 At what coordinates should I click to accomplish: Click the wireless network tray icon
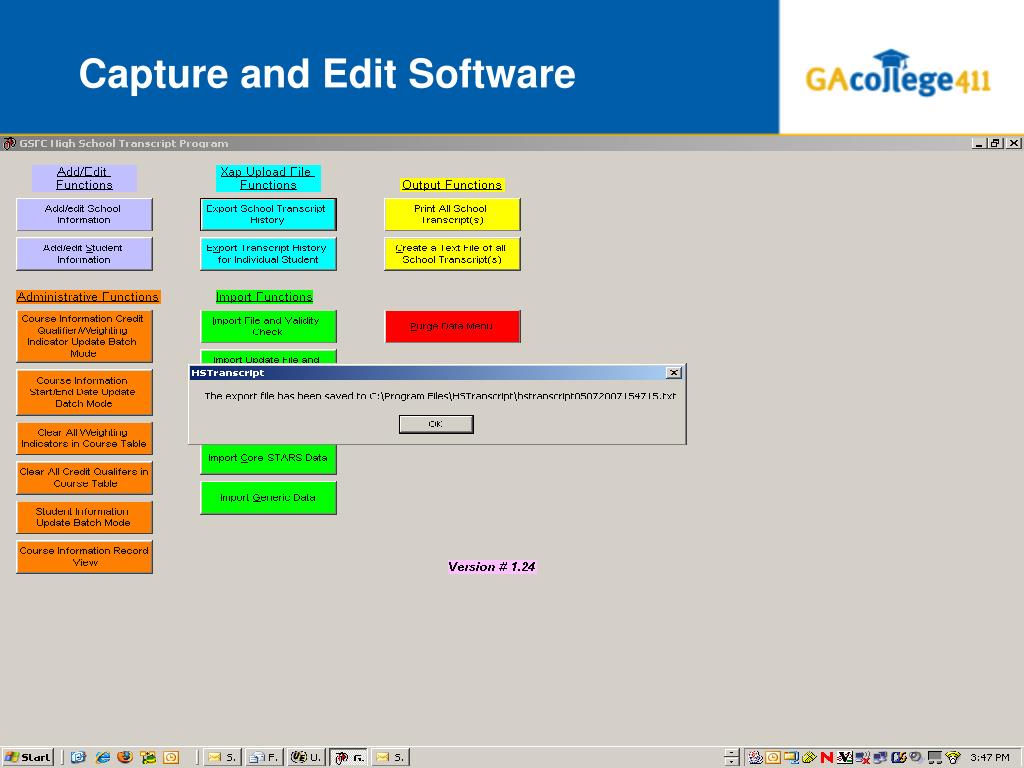click(953, 758)
